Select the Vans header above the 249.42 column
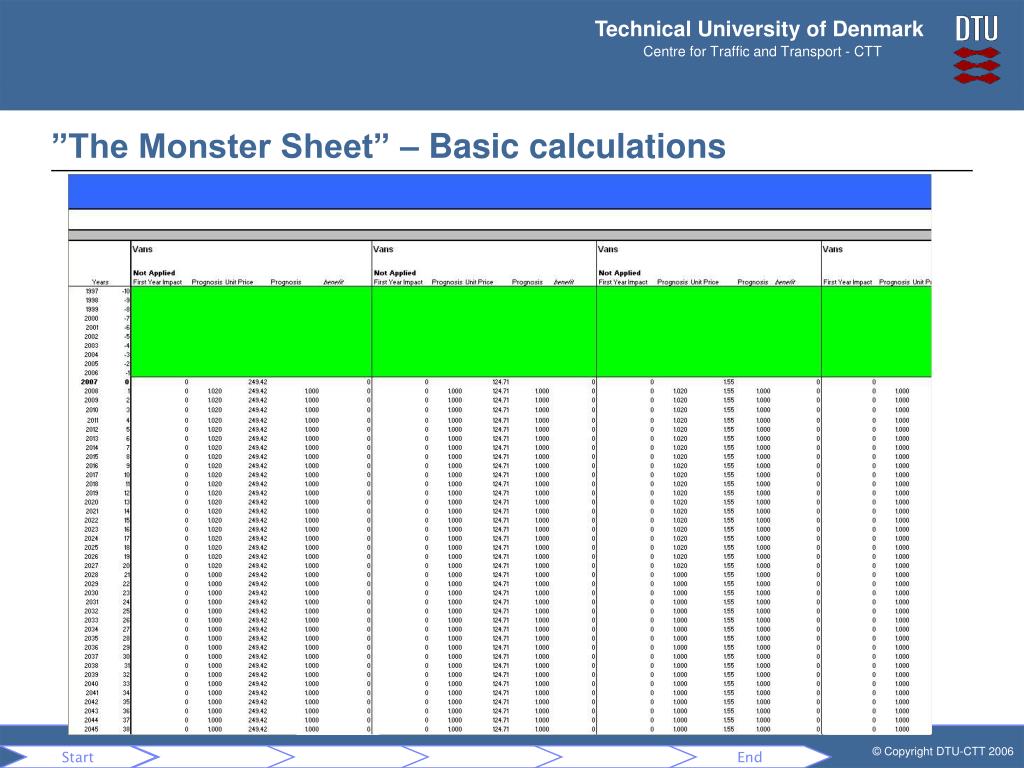 tap(142, 249)
